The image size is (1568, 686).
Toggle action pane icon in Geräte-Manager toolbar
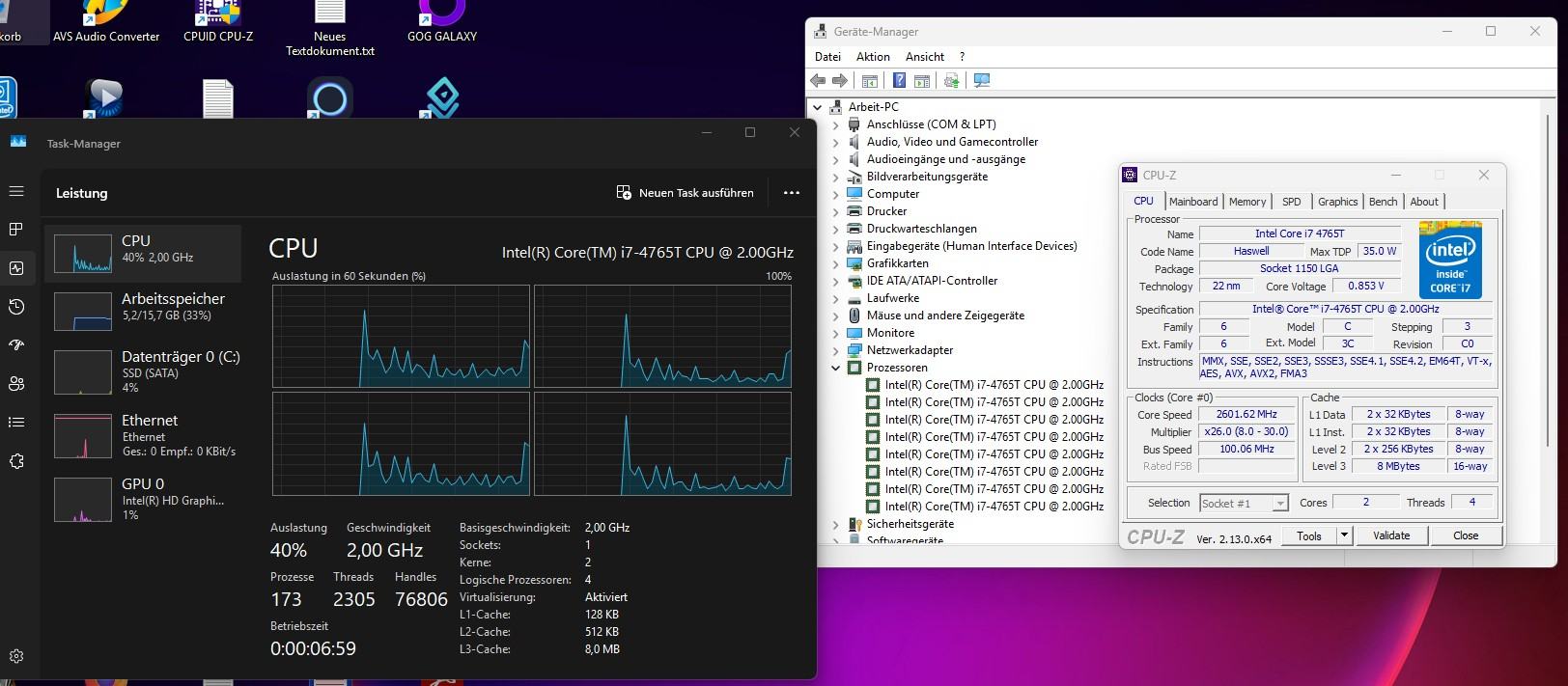tap(922, 81)
